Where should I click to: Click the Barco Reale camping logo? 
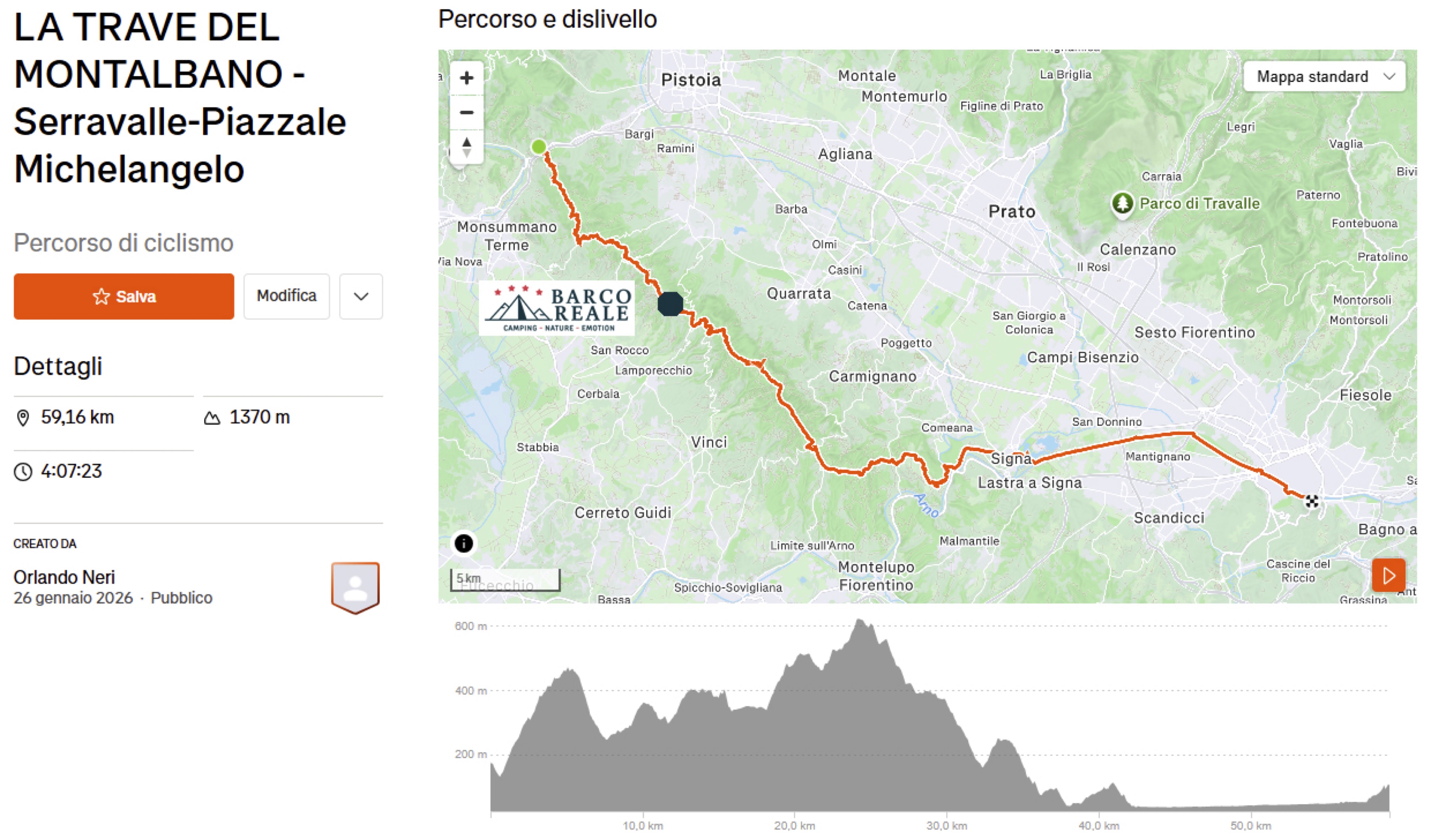557,308
